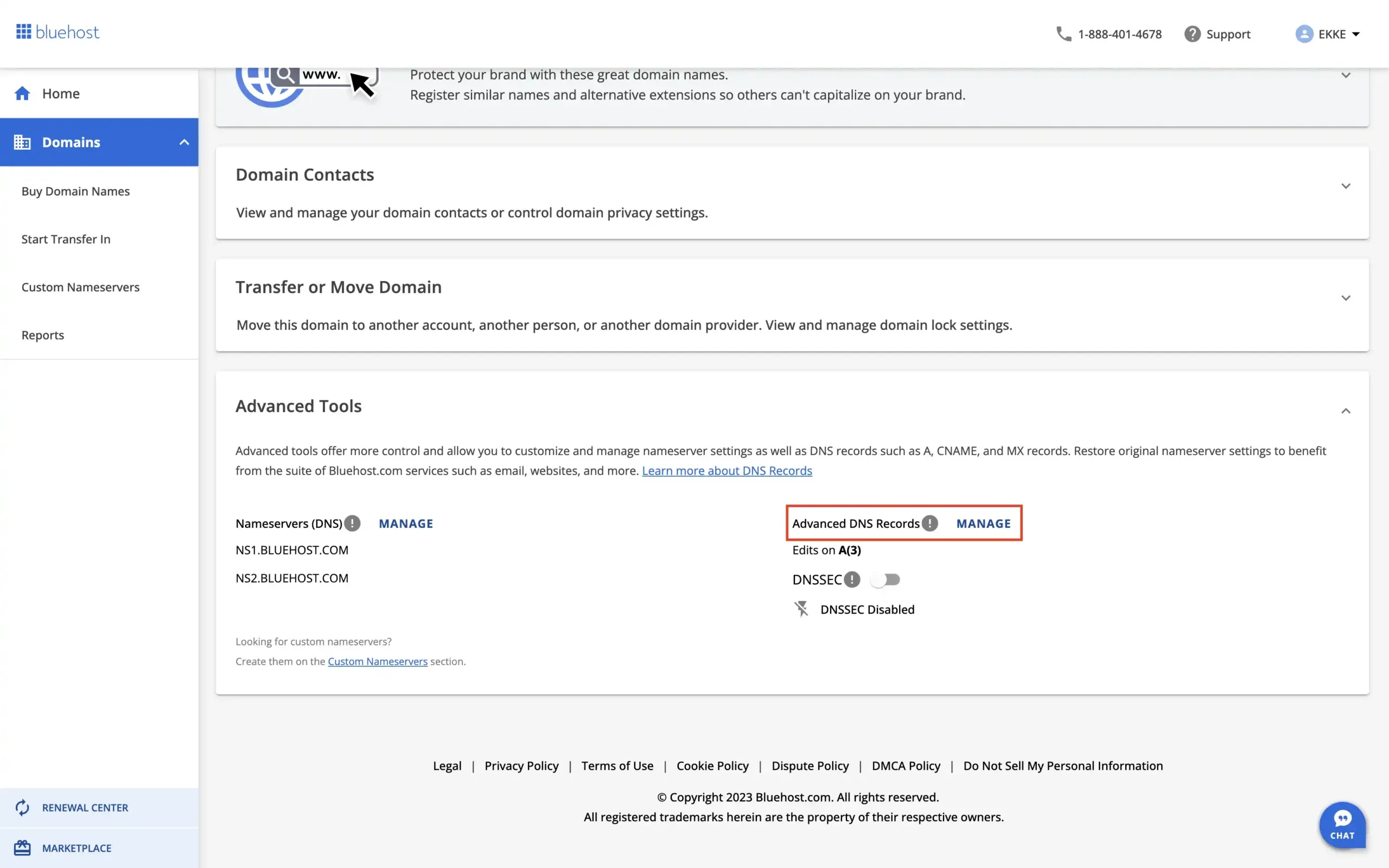Click the DNSSEC info icon
Viewport: 1389px width, 868px height.
coord(852,579)
